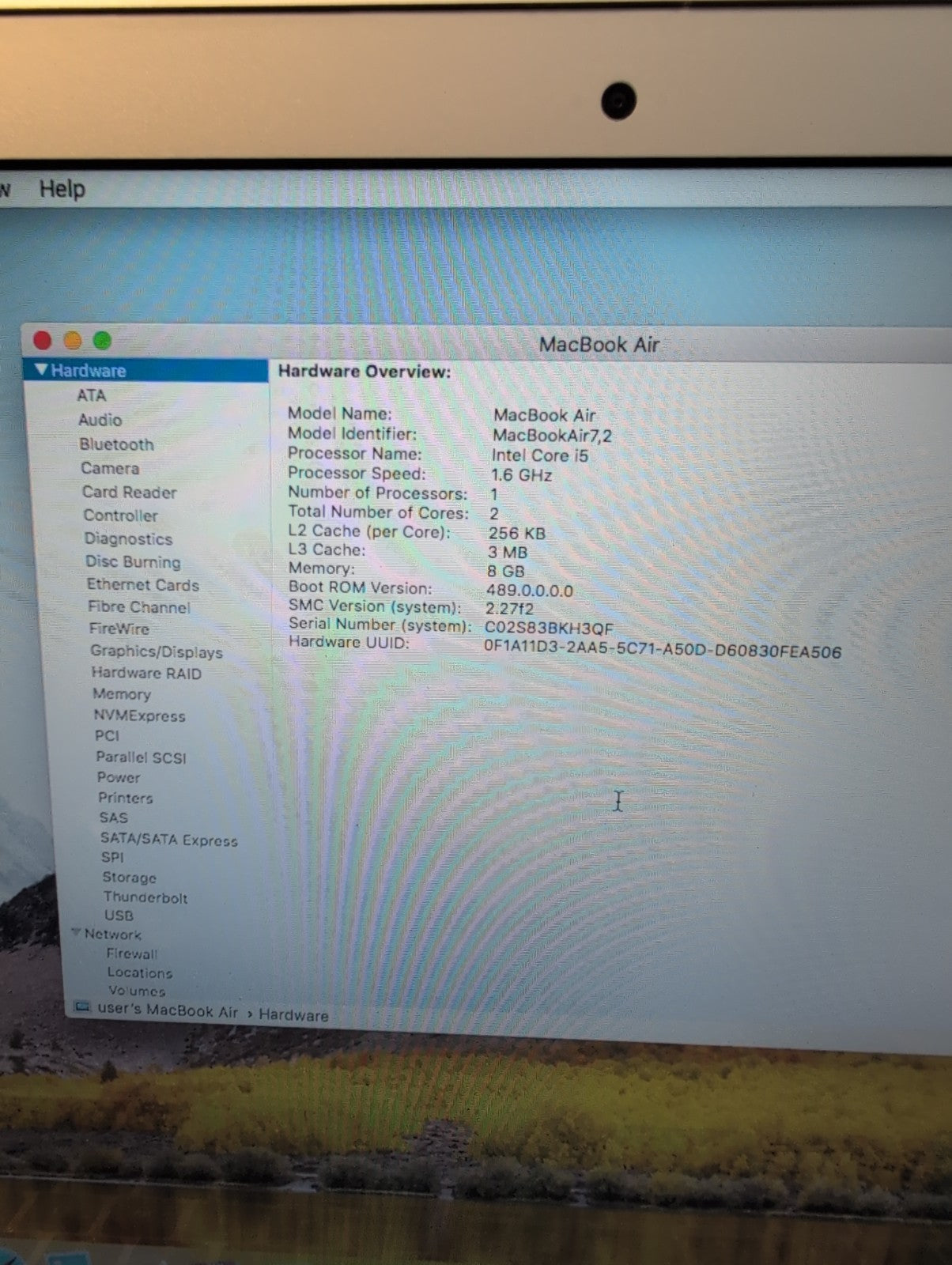This screenshot has width=952, height=1265.
Task: Select Controller in the sidebar
Action: [120, 515]
